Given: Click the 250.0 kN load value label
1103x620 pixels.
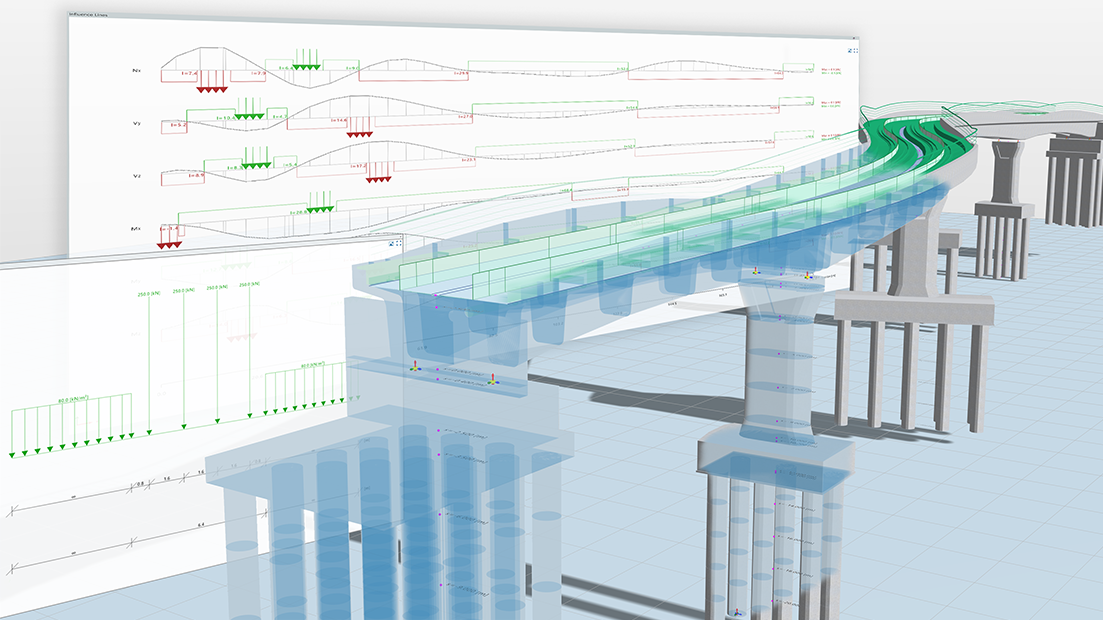Looking at the screenshot, I should click(149, 293).
